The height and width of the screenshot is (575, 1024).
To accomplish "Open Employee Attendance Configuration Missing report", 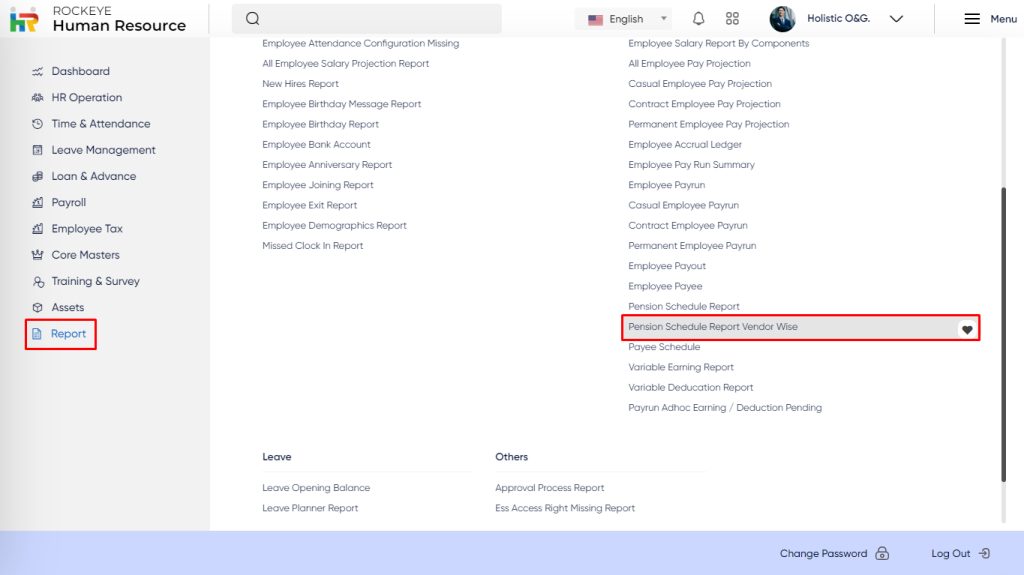I will click(360, 43).
